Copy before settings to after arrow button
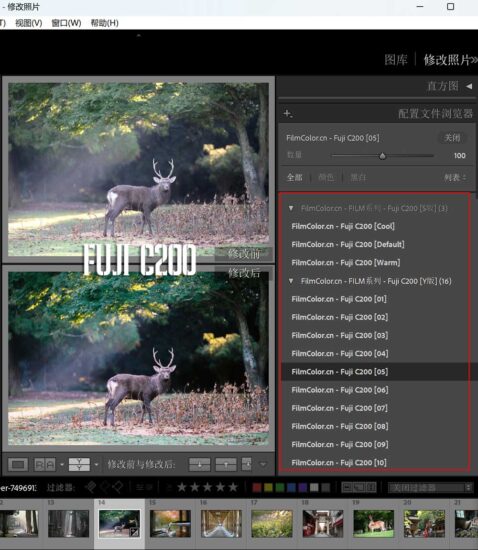 coord(200,464)
